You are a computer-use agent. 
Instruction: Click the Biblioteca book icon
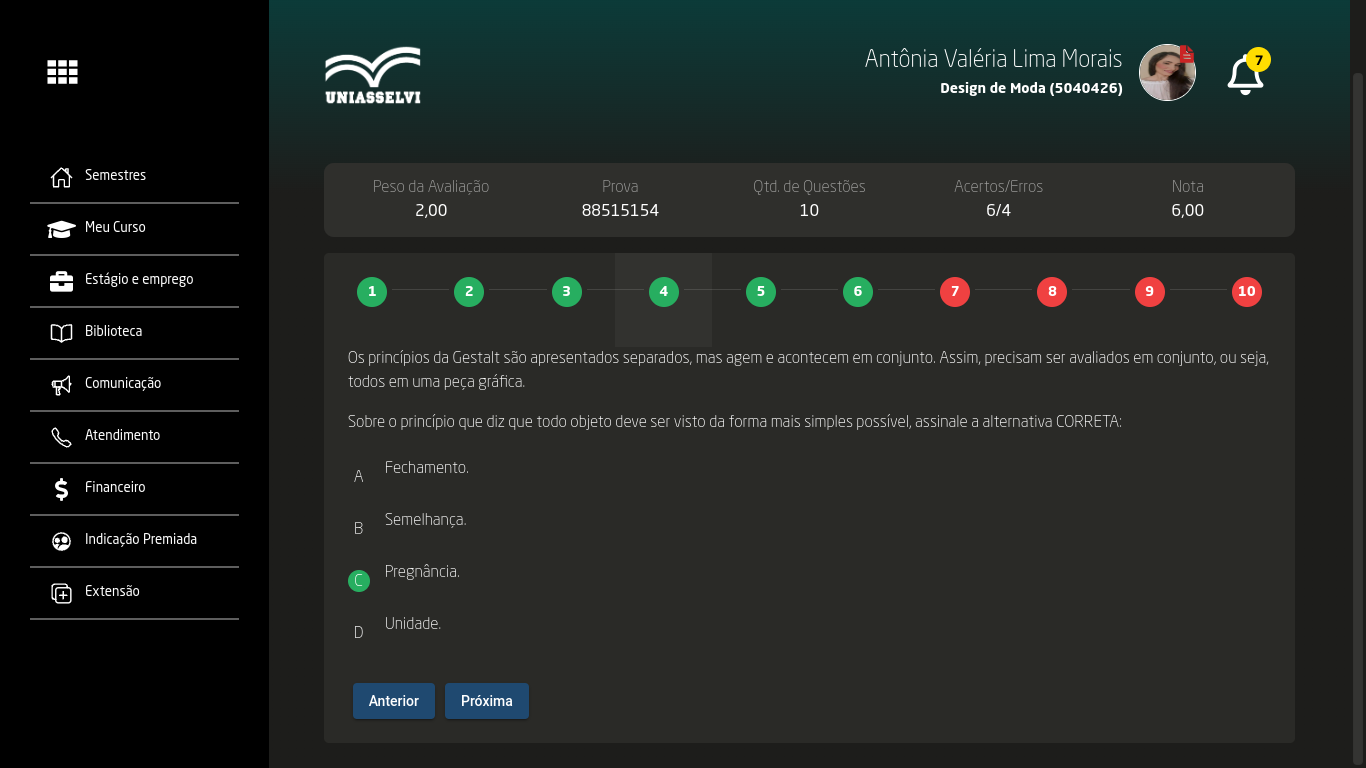[61, 333]
